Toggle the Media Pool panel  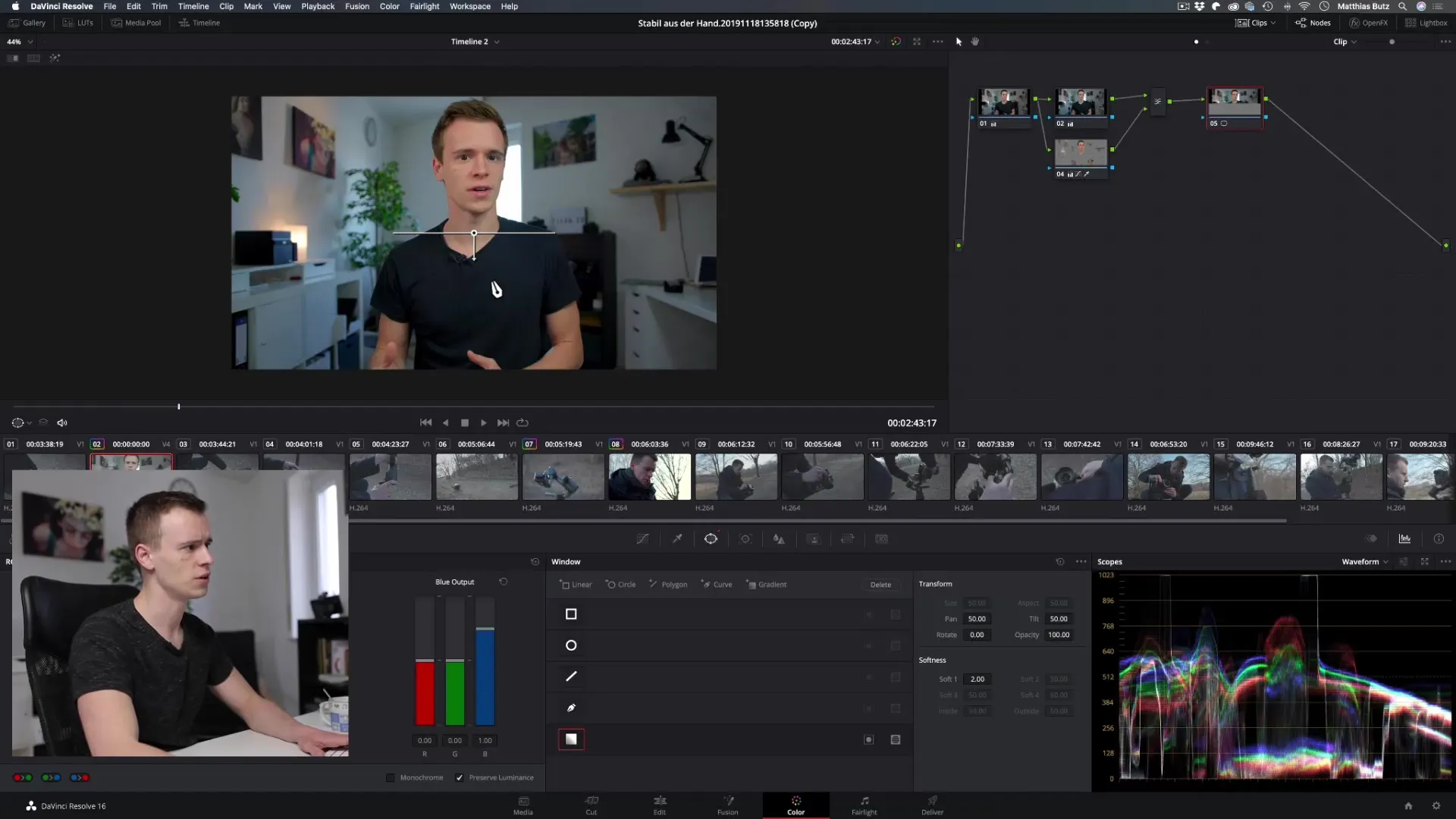click(136, 23)
